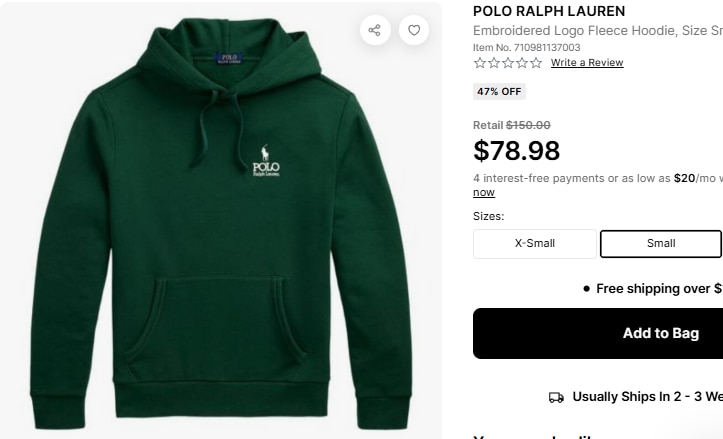723x439 pixels.
Task: Give a five-star rating using last star
Action: click(x=536, y=63)
